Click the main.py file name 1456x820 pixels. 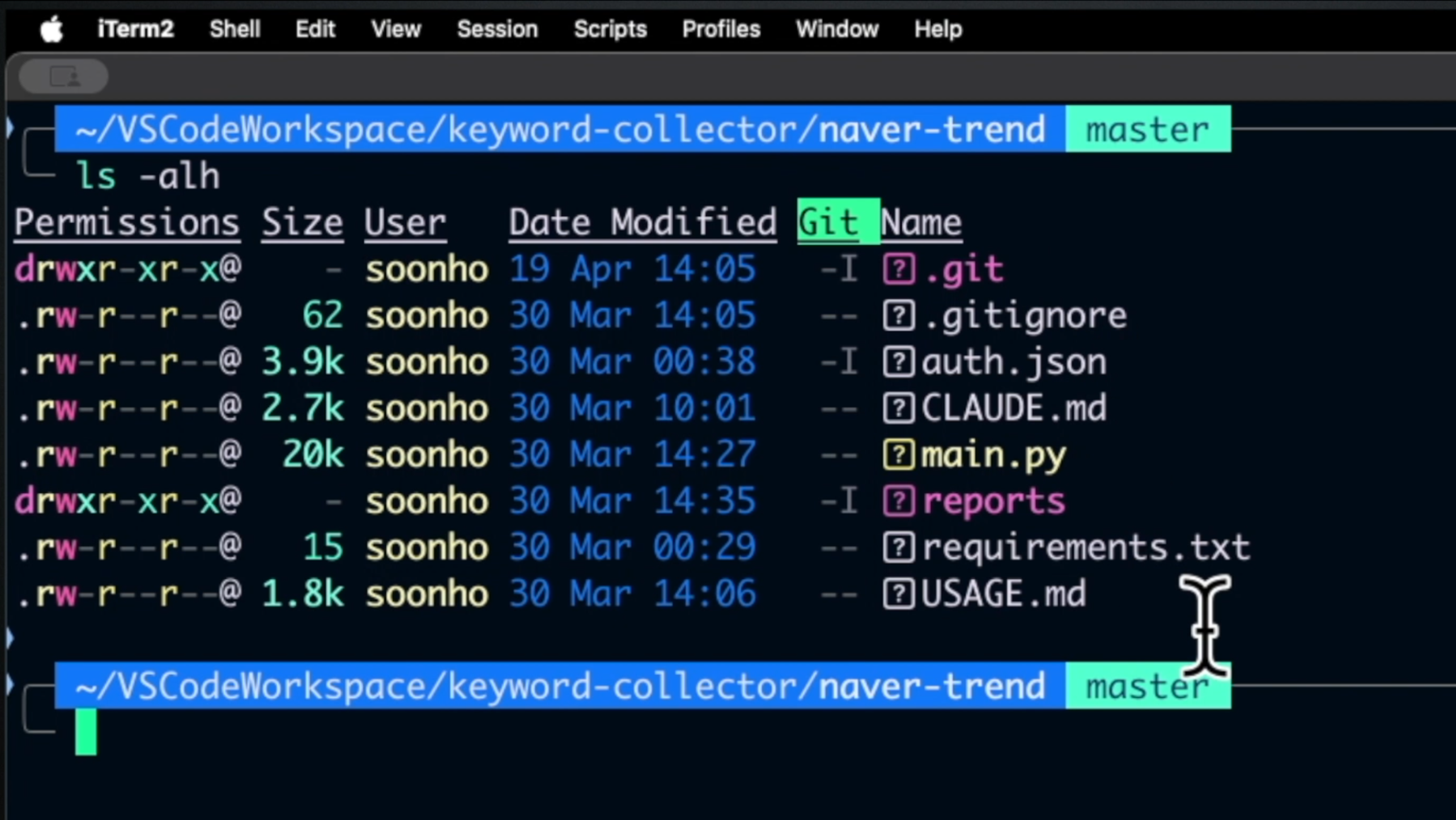[x=994, y=455]
